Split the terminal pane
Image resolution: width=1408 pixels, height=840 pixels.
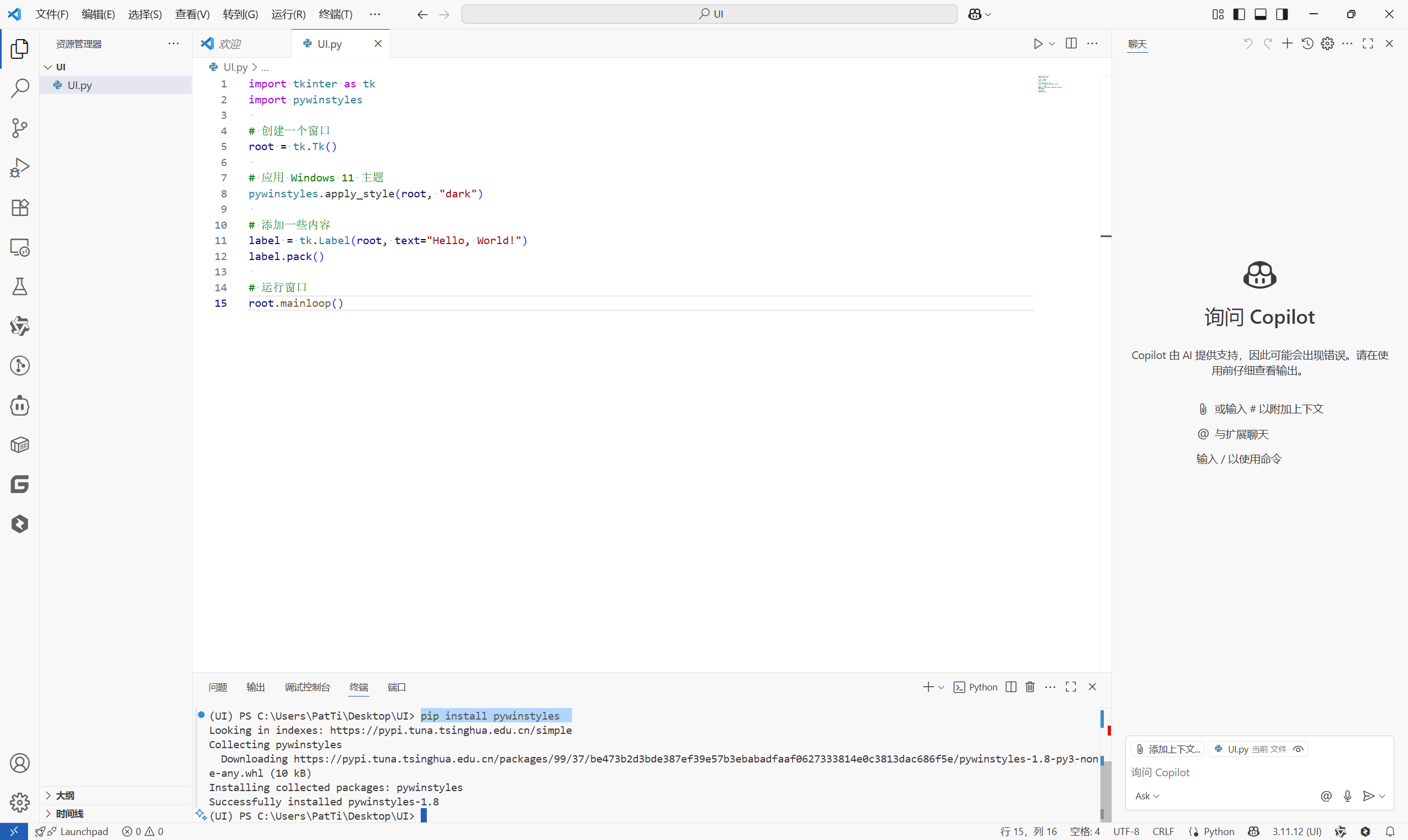click(1011, 687)
